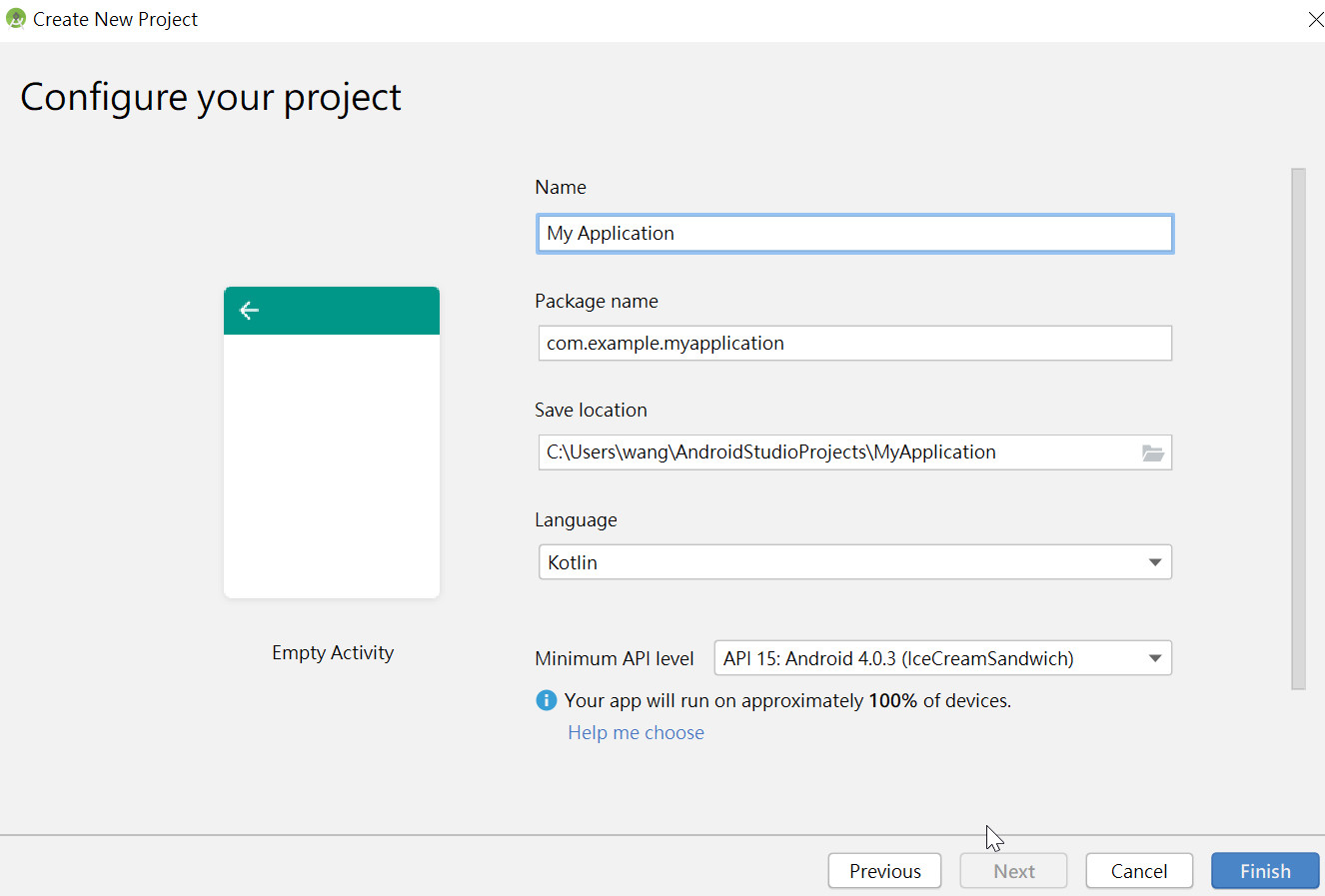Click the Android Studio logo in title bar
1325x896 pixels.
tap(16, 19)
